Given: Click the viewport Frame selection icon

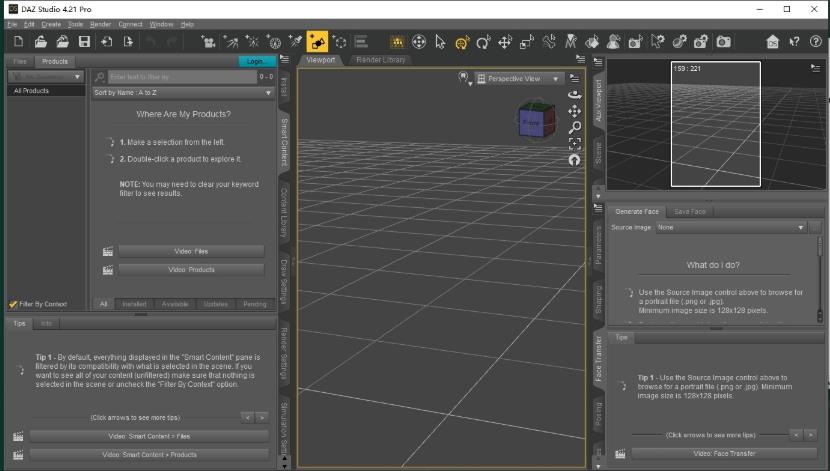Looking at the screenshot, I should (x=574, y=143).
